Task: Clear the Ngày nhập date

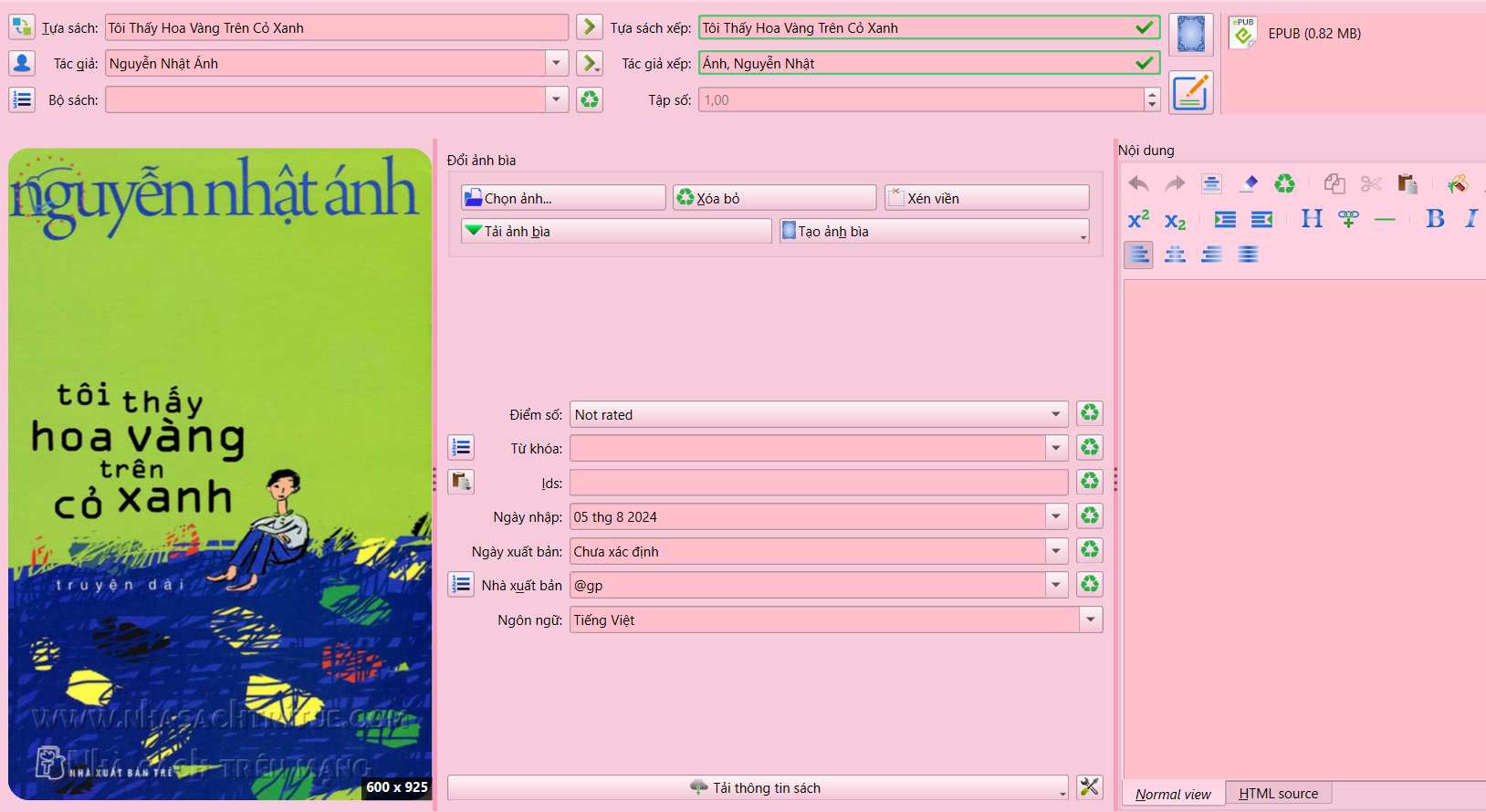Action: [1090, 515]
